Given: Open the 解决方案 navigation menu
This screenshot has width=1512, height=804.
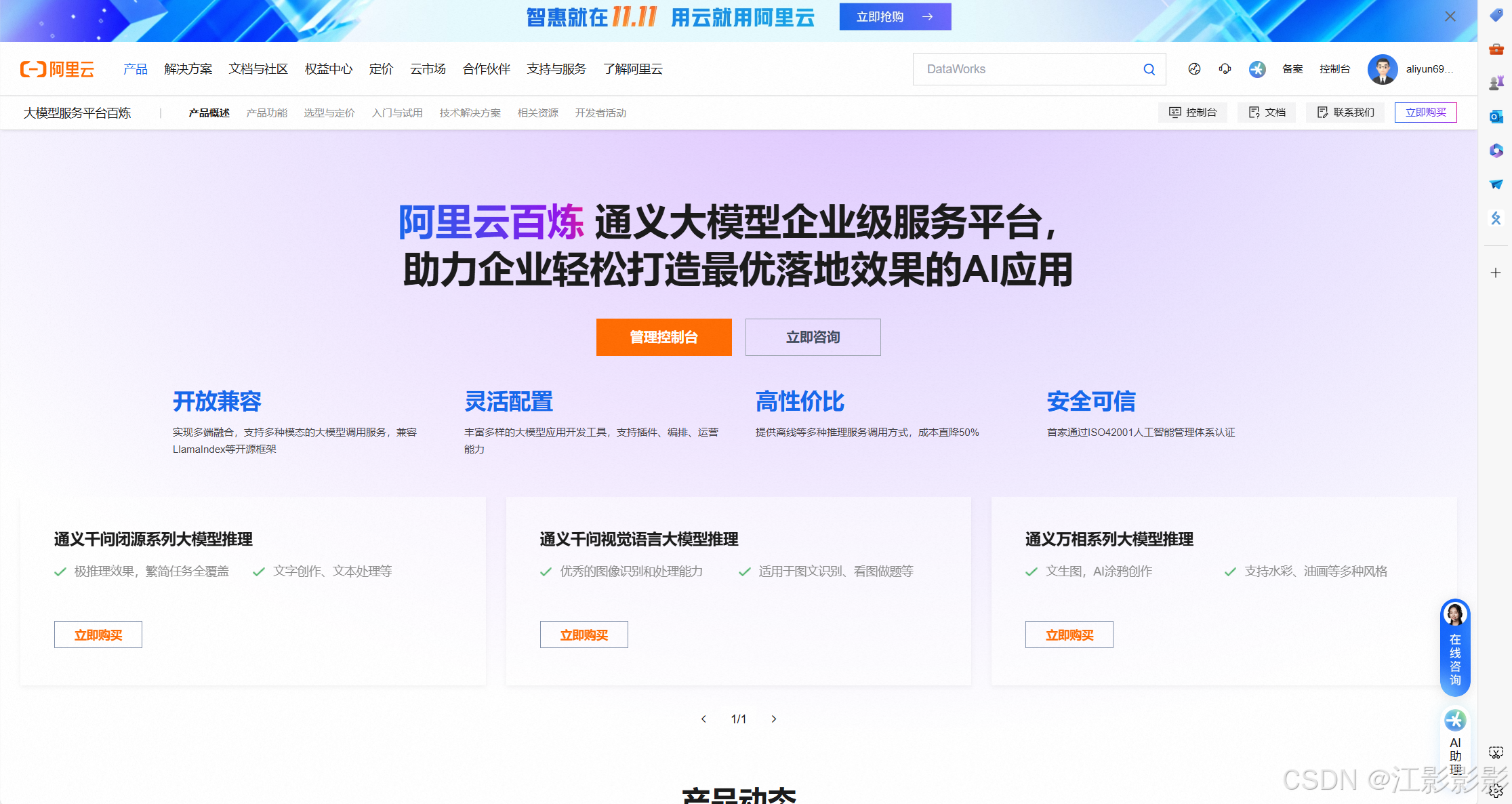Looking at the screenshot, I should [188, 69].
